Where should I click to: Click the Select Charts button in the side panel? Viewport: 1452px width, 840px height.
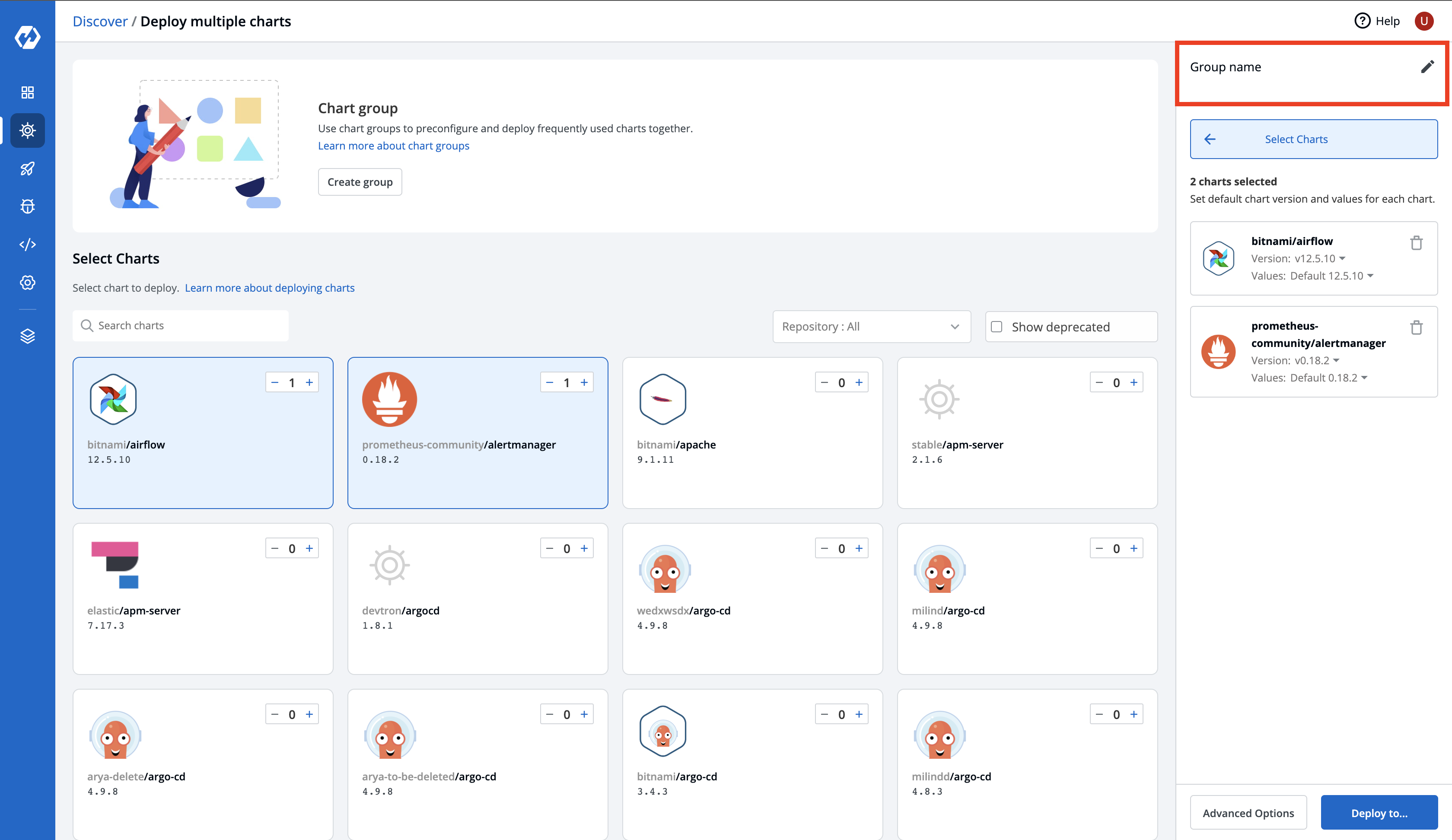point(1314,139)
